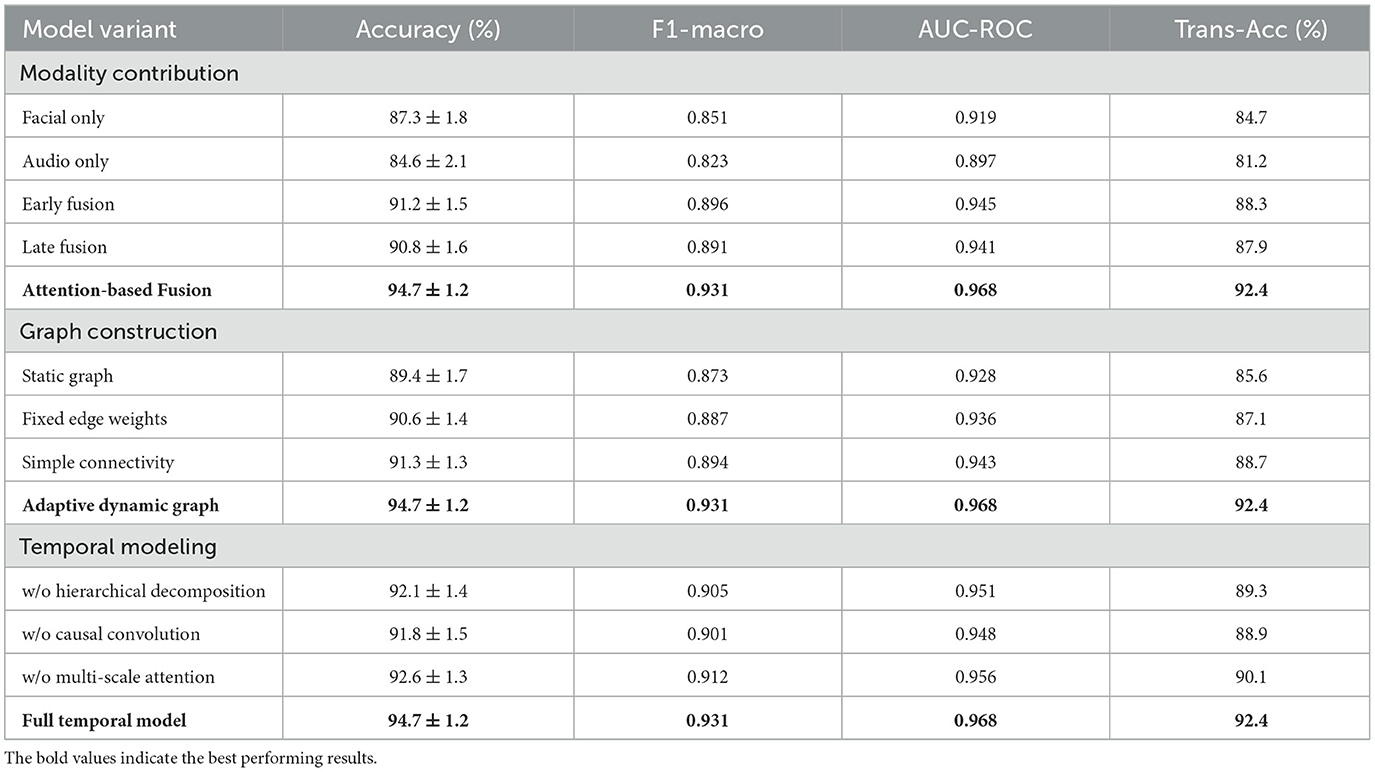
Task: Click the w/o hierarchical decomposition label
Action: coord(144,591)
